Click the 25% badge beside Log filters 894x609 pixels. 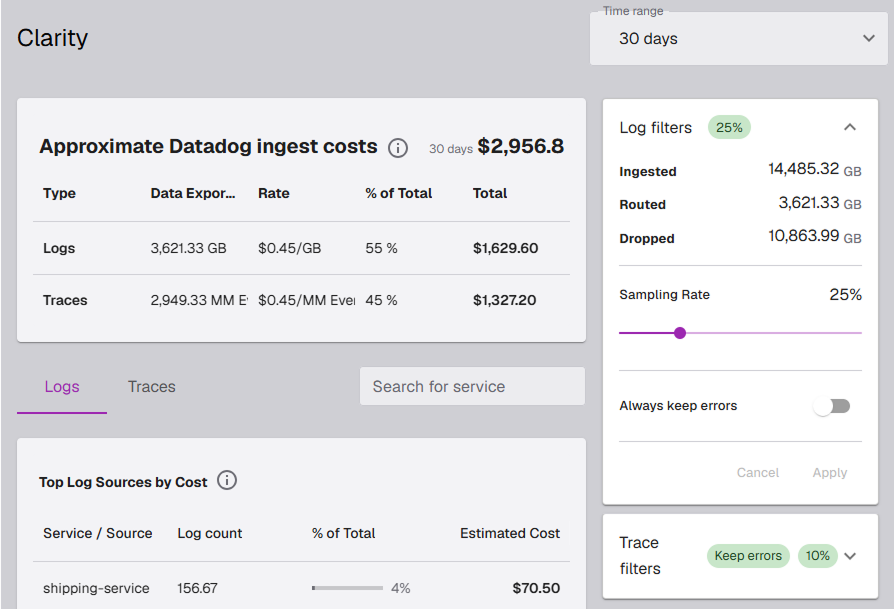(x=729, y=127)
